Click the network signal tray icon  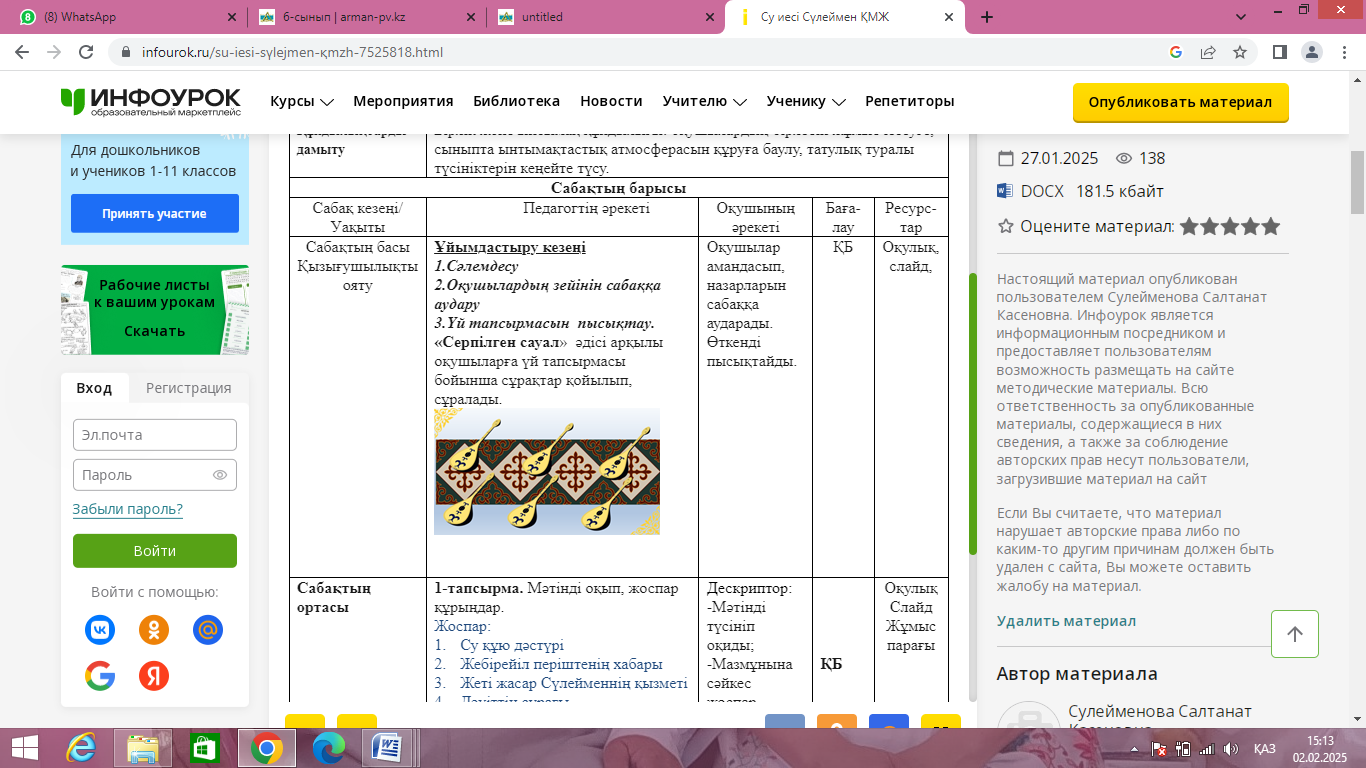pos(1207,749)
